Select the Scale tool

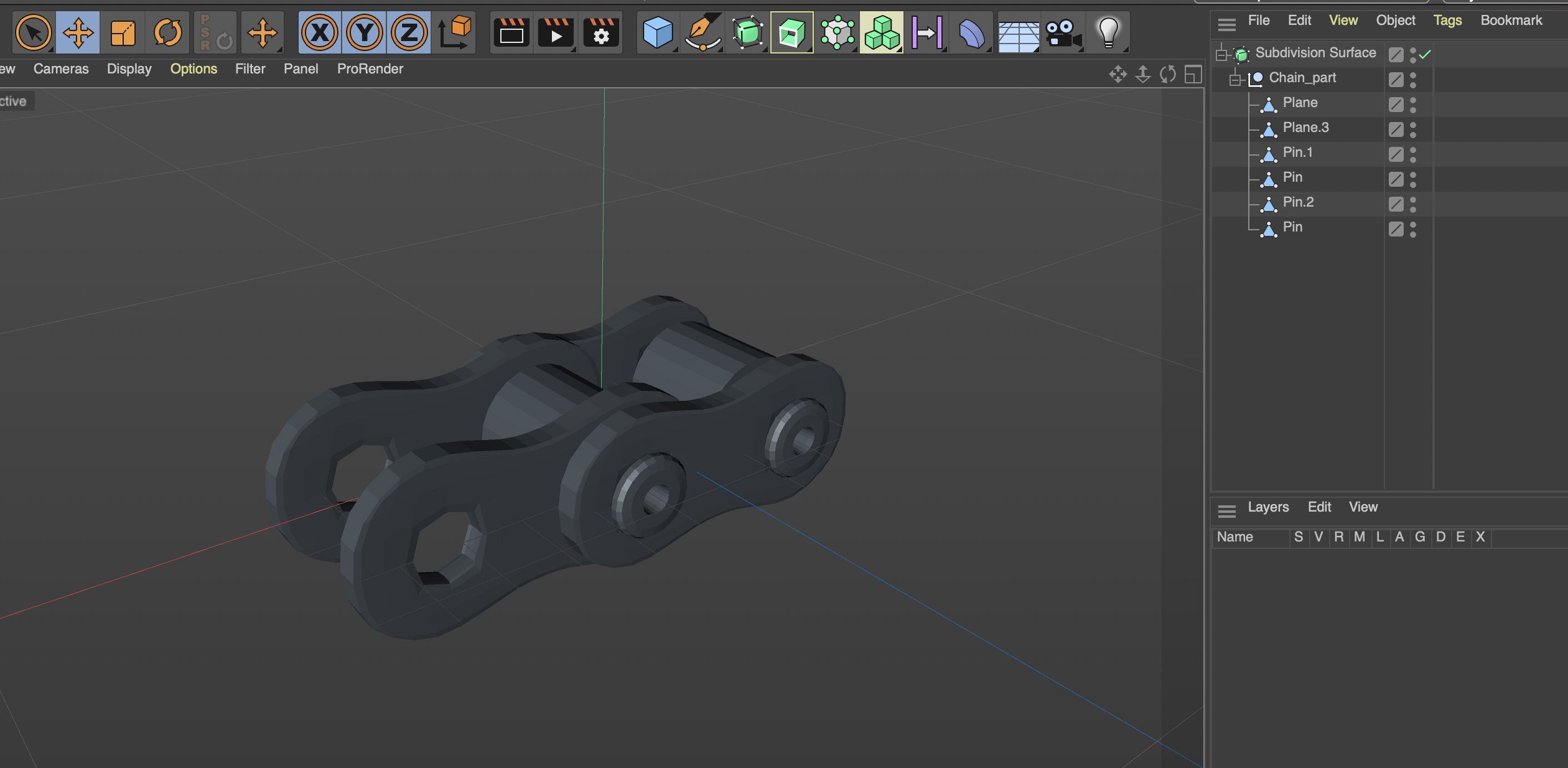click(x=123, y=32)
